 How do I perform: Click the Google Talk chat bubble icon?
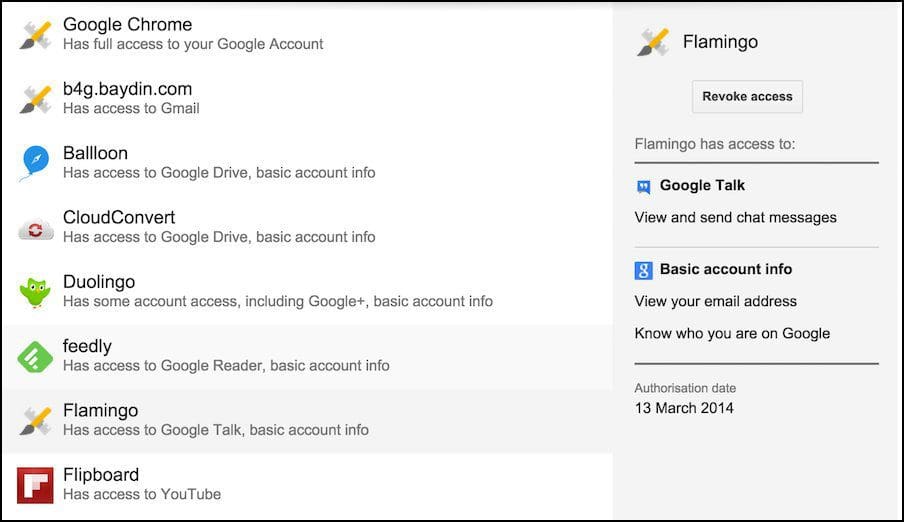tap(643, 186)
